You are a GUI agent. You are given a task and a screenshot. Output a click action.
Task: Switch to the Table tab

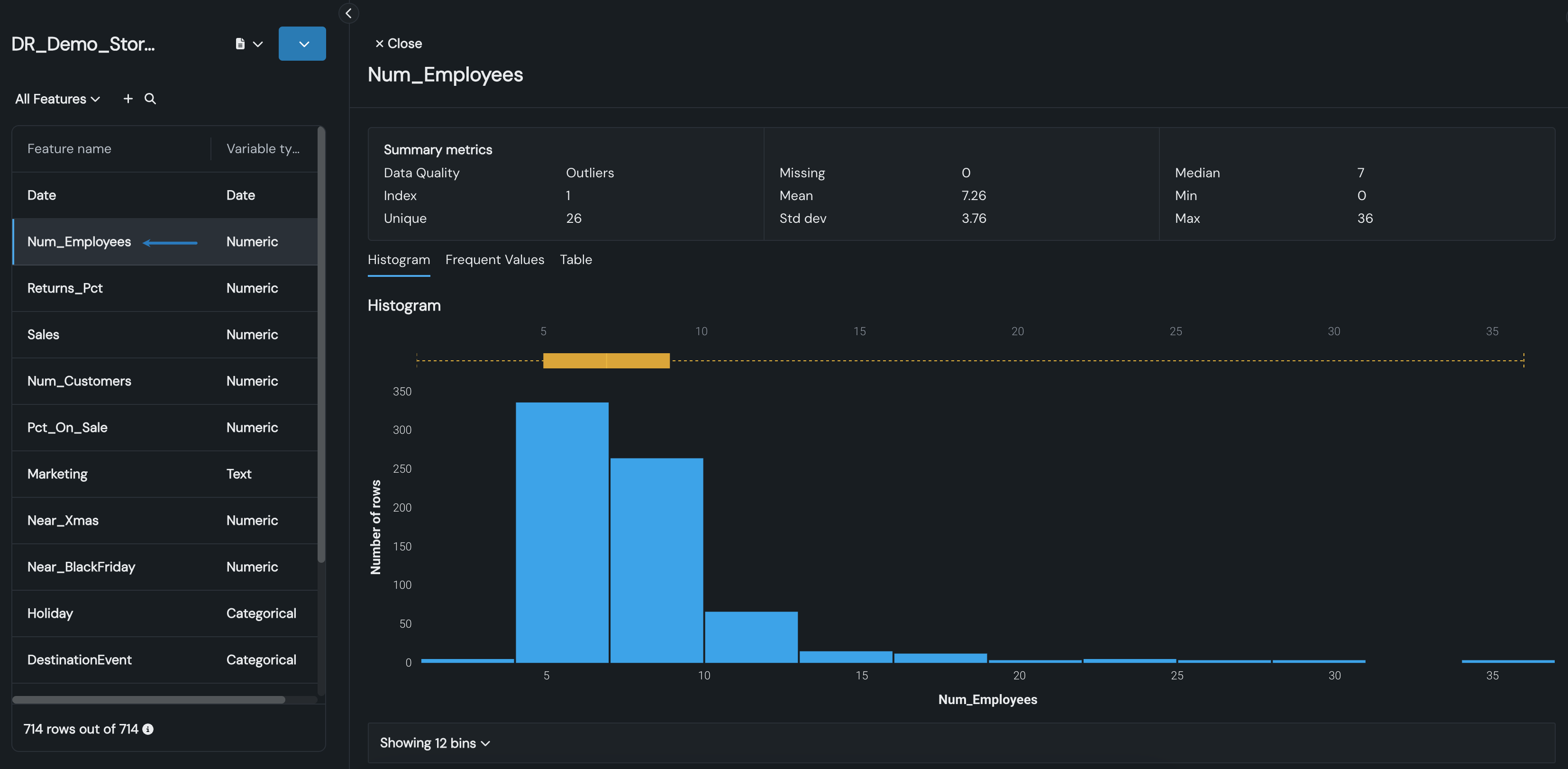pyautogui.click(x=575, y=260)
